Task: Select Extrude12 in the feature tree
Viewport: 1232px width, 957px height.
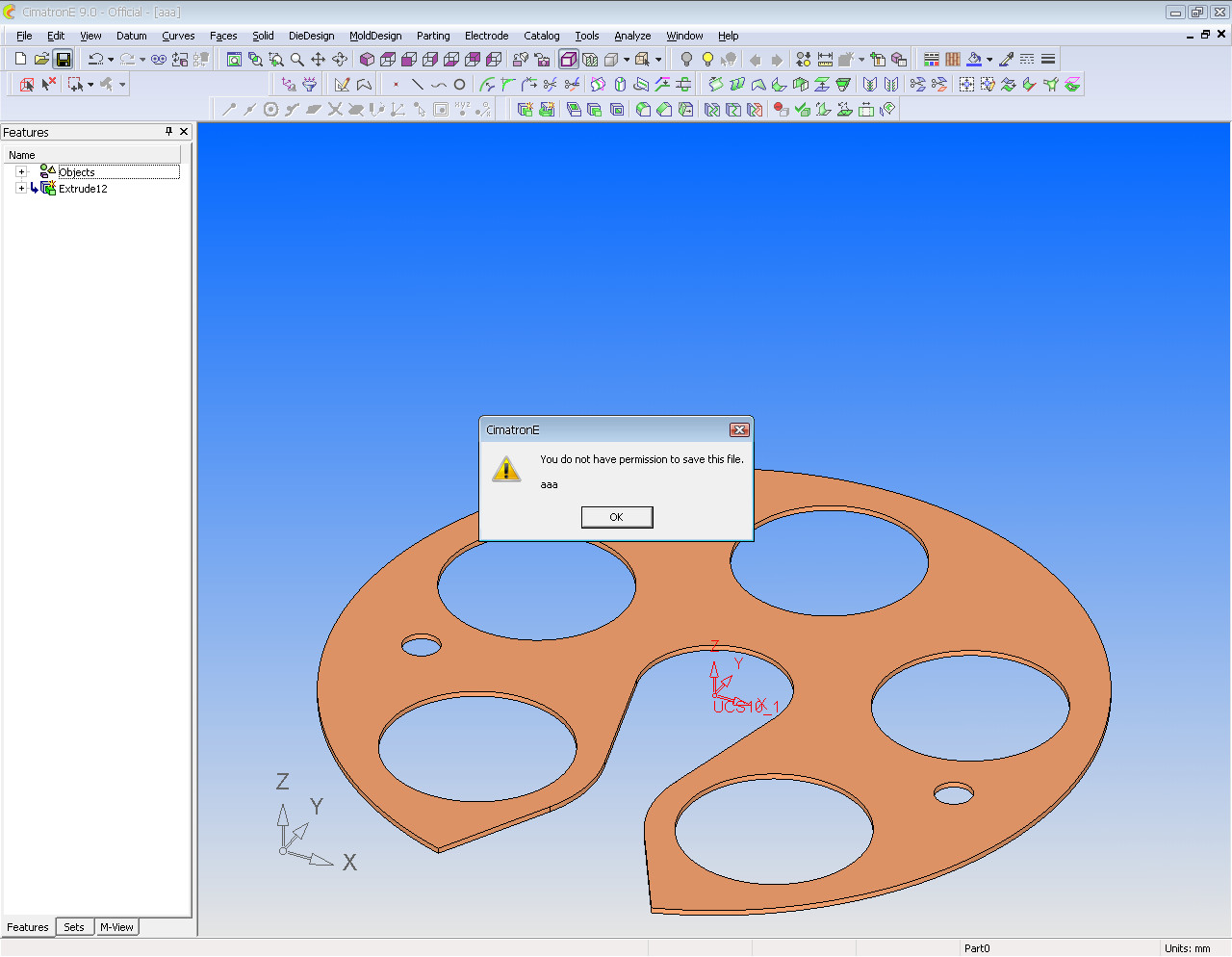Action: 83,189
